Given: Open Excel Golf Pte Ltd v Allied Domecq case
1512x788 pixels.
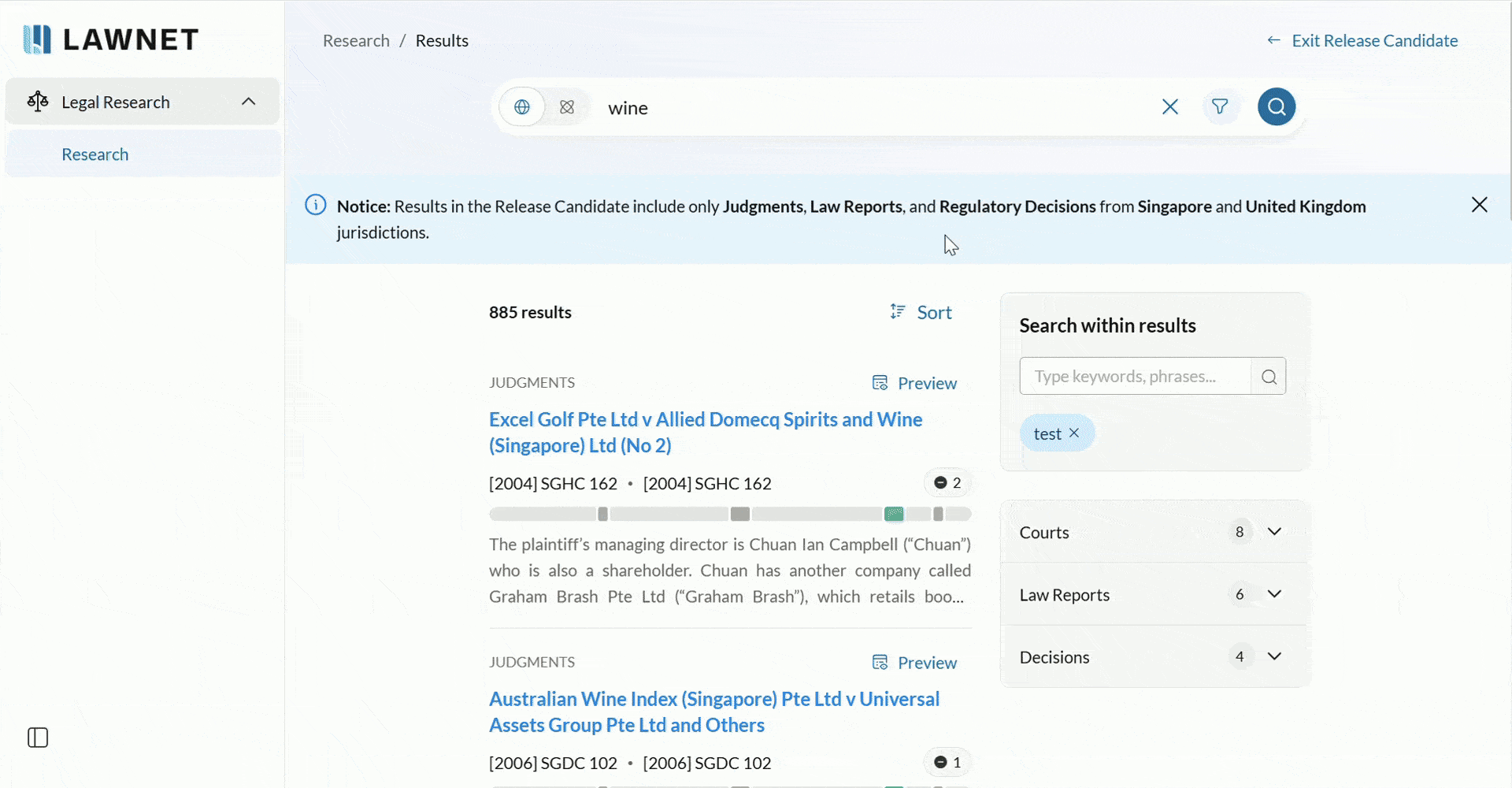Looking at the screenshot, I should [706, 433].
